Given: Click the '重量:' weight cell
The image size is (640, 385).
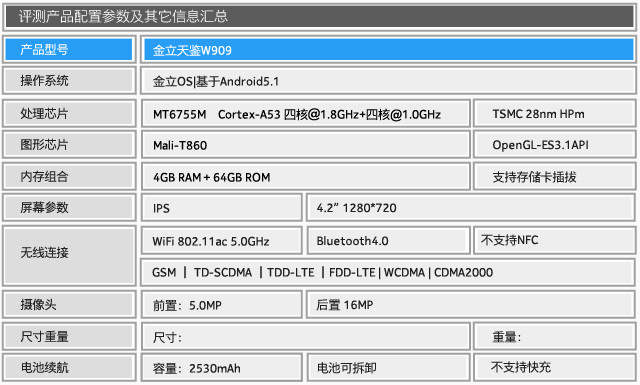Looking at the screenshot, I should click(555, 336).
